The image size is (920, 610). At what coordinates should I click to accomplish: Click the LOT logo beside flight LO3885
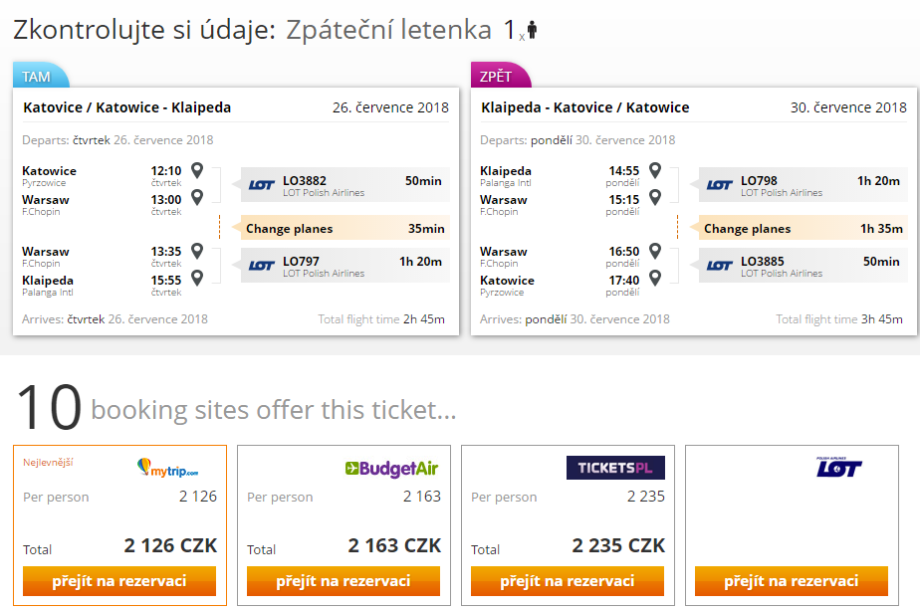point(719,265)
